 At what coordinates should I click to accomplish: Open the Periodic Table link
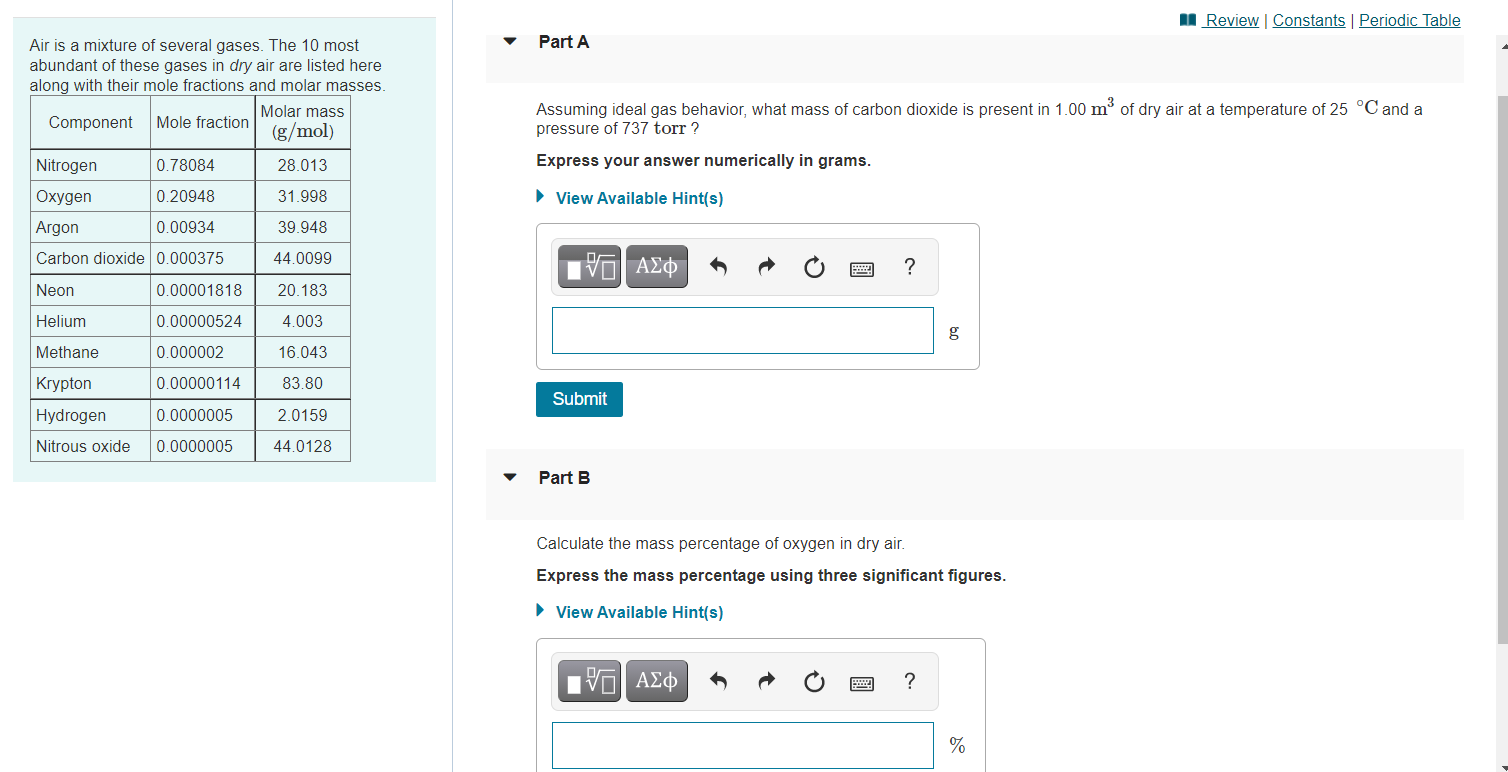click(x=1409, y=20)
